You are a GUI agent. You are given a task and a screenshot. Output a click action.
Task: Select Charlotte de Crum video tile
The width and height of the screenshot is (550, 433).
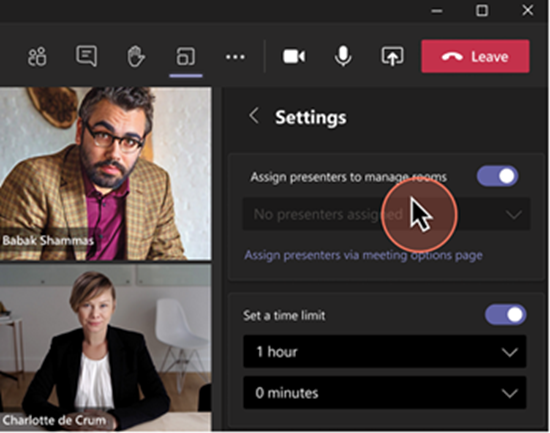click(x=106, y=347)
